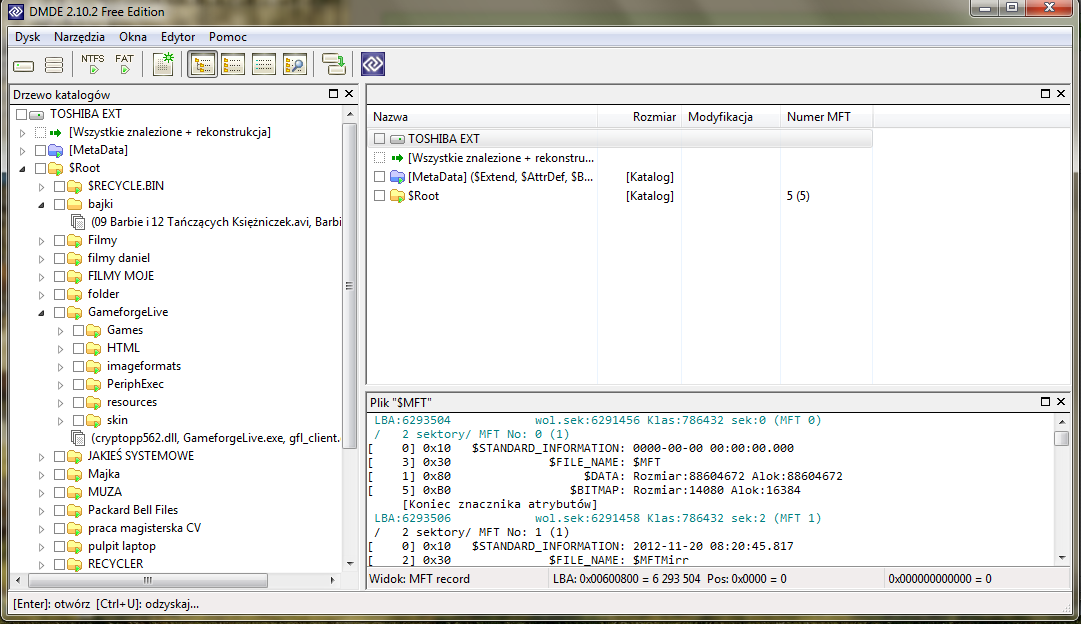Expand the [MetaData] tree node

(x=23, y=150)
